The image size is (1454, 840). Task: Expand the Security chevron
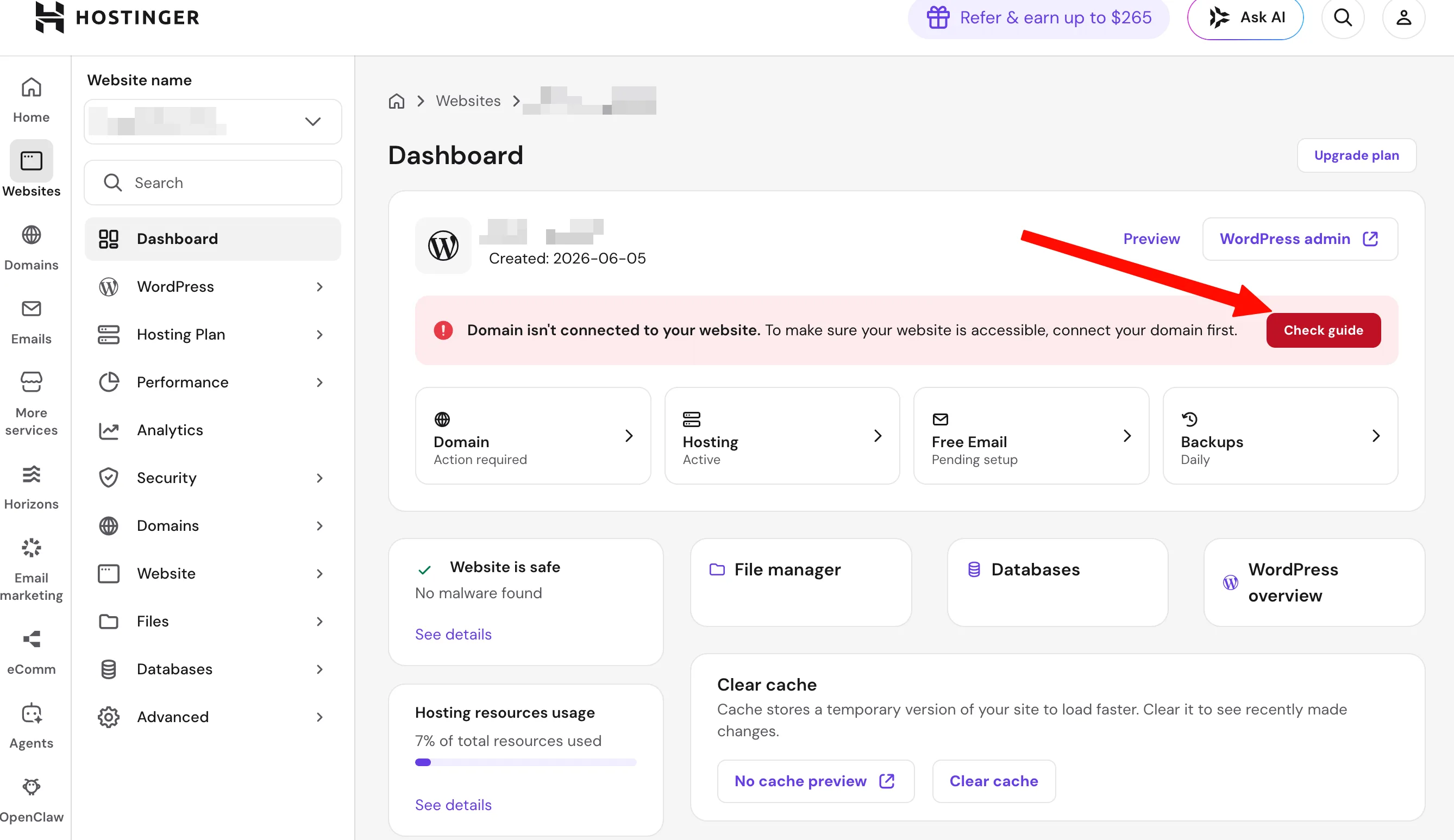pos(319,478)
